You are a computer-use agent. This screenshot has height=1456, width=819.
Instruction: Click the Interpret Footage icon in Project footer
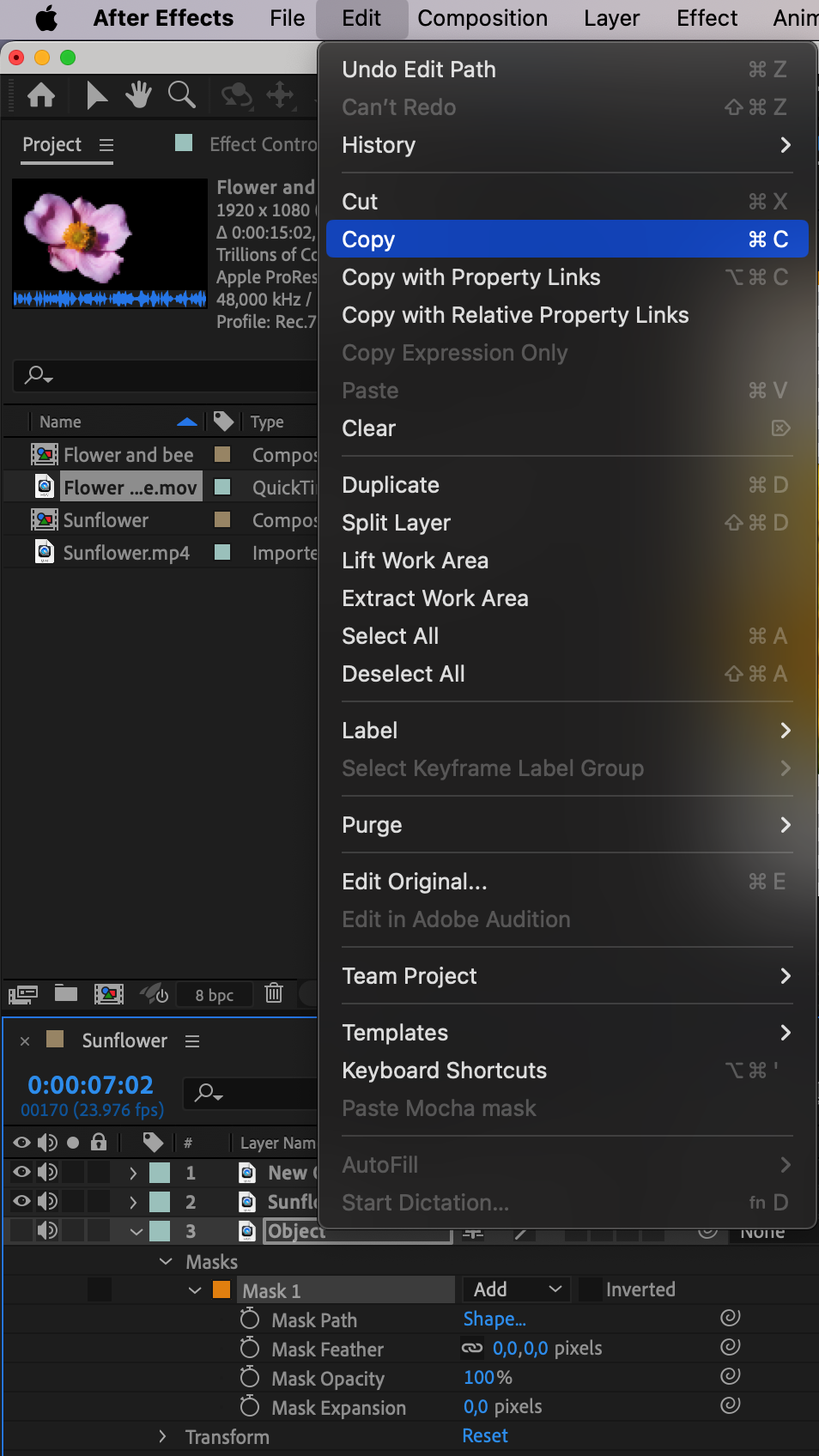coord(23,994)
